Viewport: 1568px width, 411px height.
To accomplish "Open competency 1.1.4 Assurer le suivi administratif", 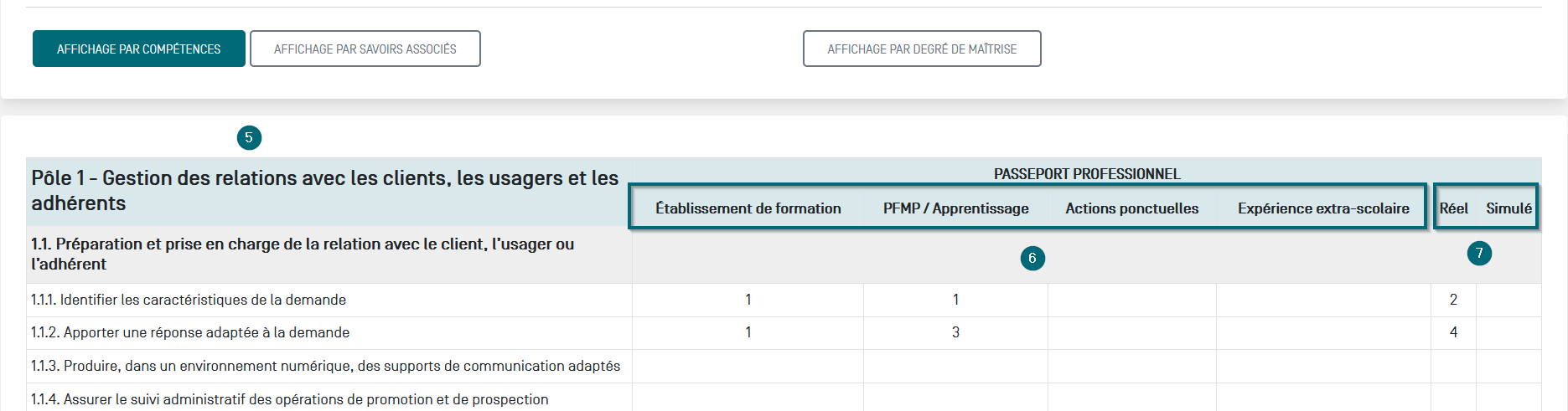I will click(289, 399).
